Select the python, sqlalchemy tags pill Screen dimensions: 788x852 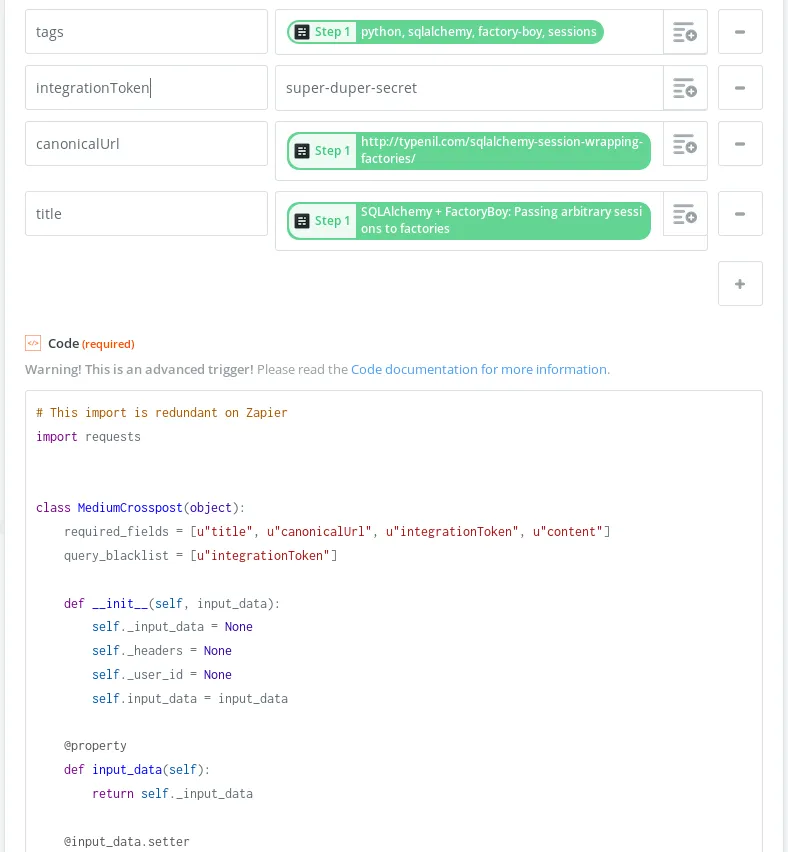[445, 32]
